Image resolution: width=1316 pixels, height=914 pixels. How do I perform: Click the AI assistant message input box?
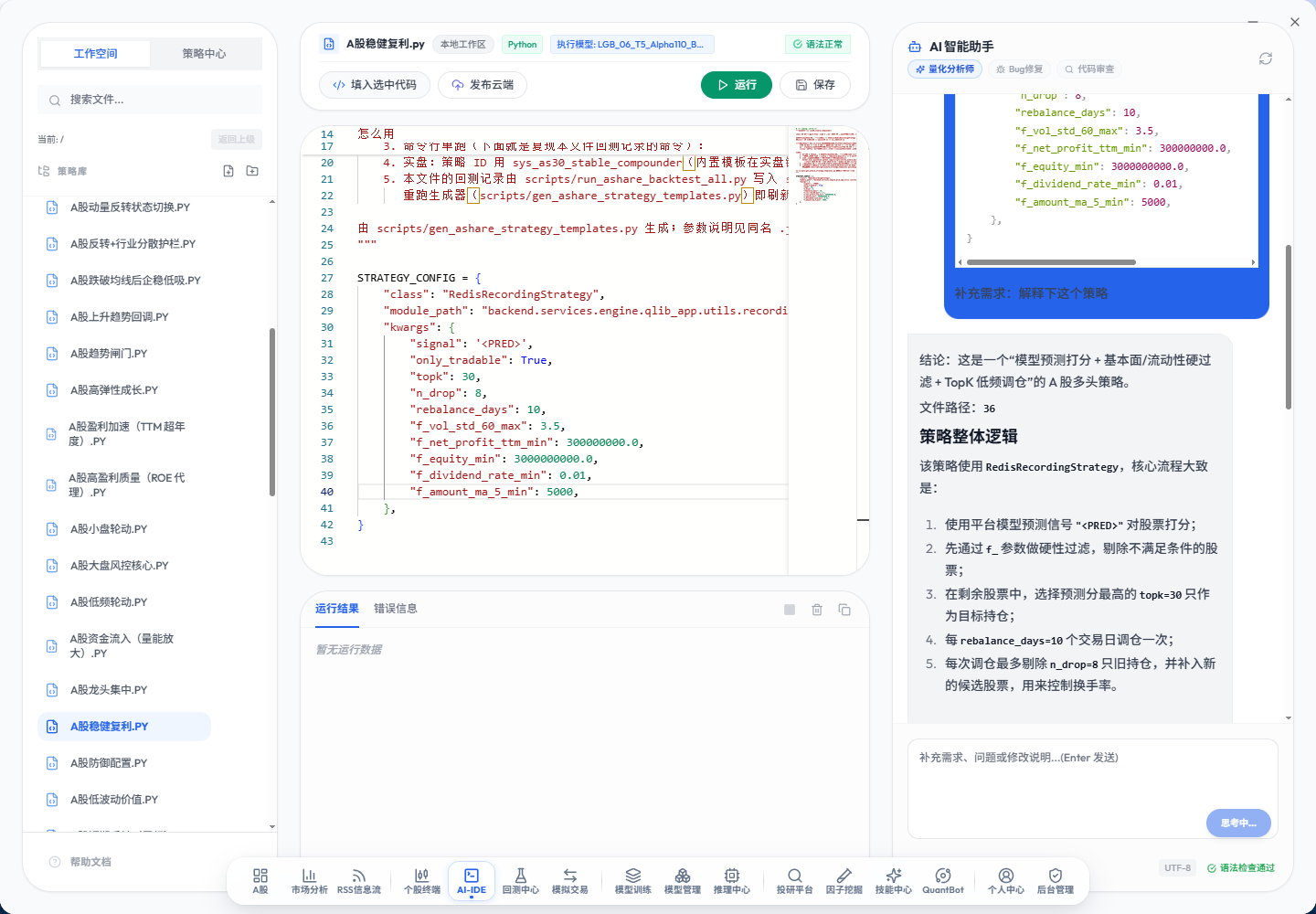[1092, 788]
